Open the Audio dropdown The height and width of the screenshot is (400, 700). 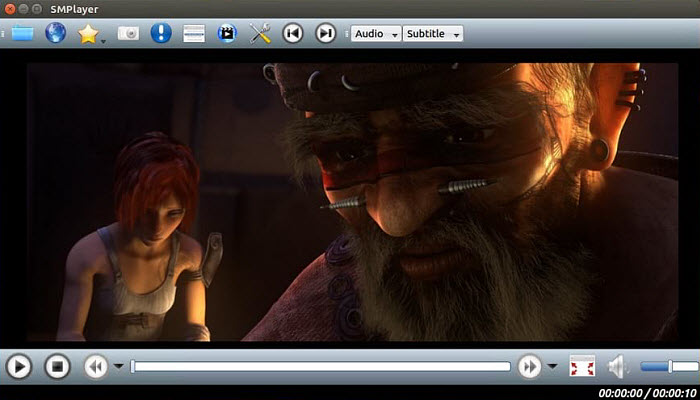click(x=376, y=33)
